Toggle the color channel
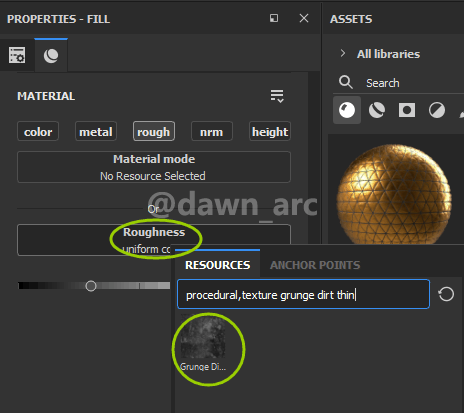Image resolution: width=464 pixels, height=413 pixels. 38,131
